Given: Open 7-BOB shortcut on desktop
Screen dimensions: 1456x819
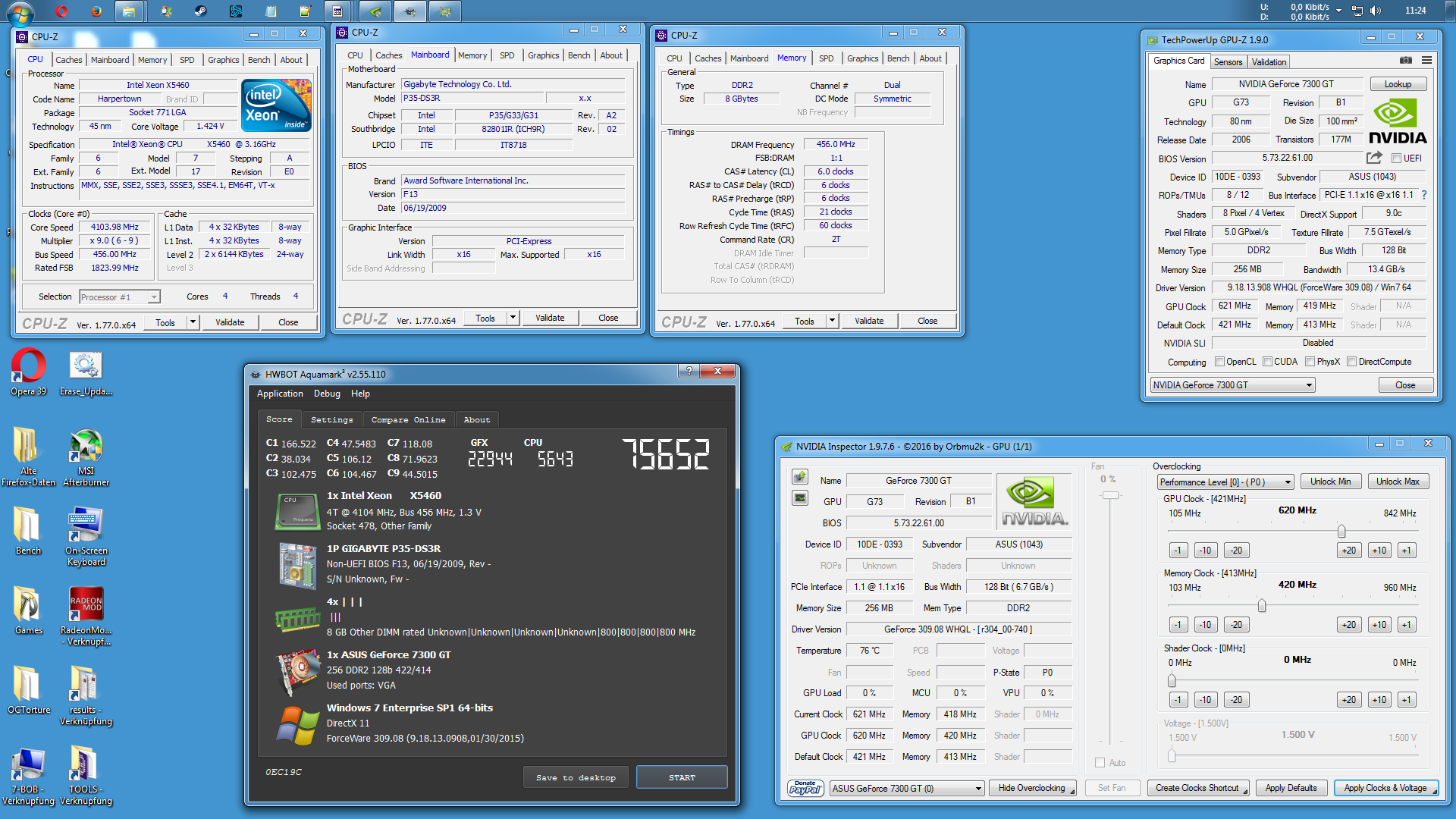Looking at the screenshot, I should tap(28, 775).
